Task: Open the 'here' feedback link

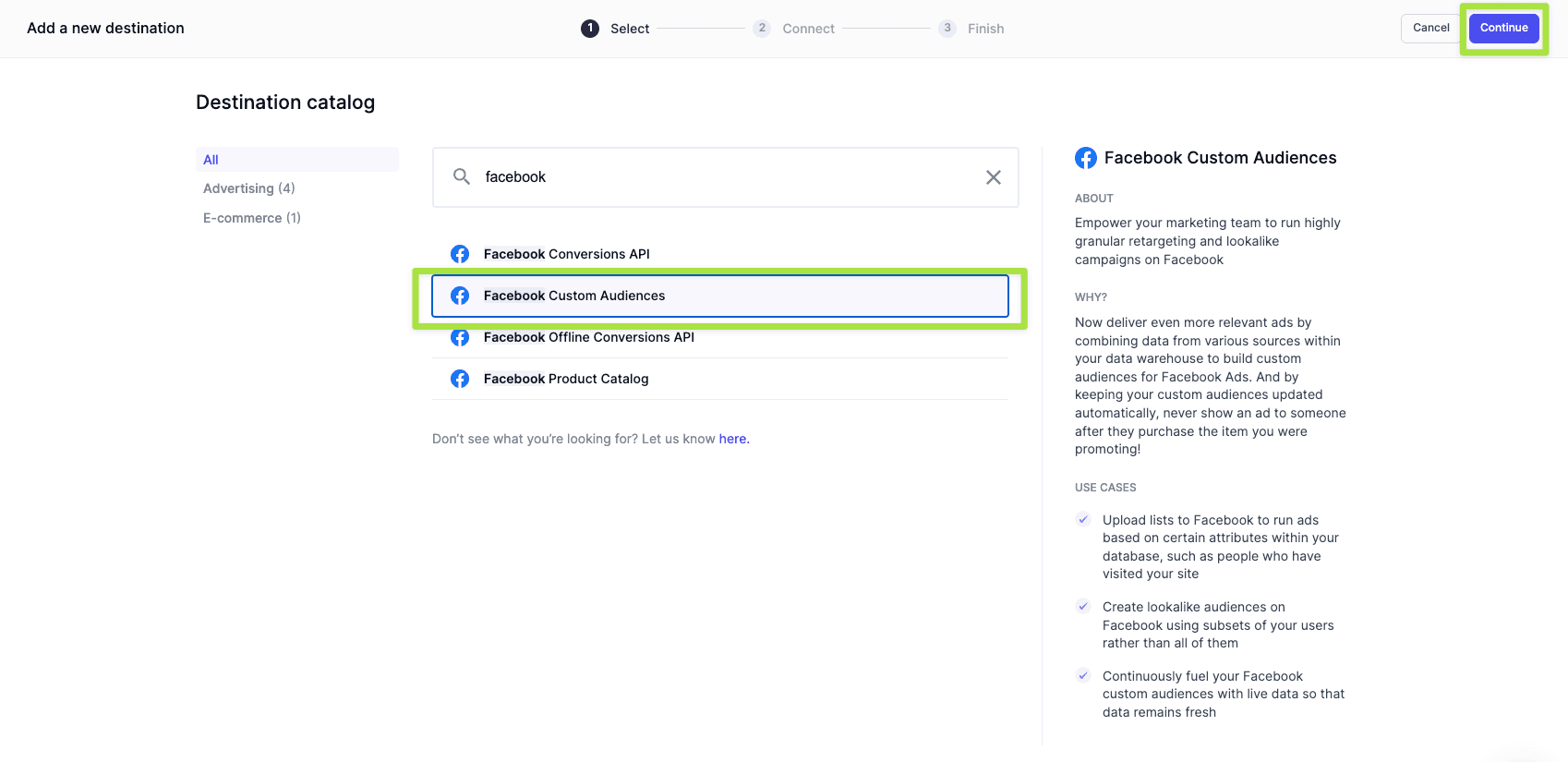Action: coord(733,439)
